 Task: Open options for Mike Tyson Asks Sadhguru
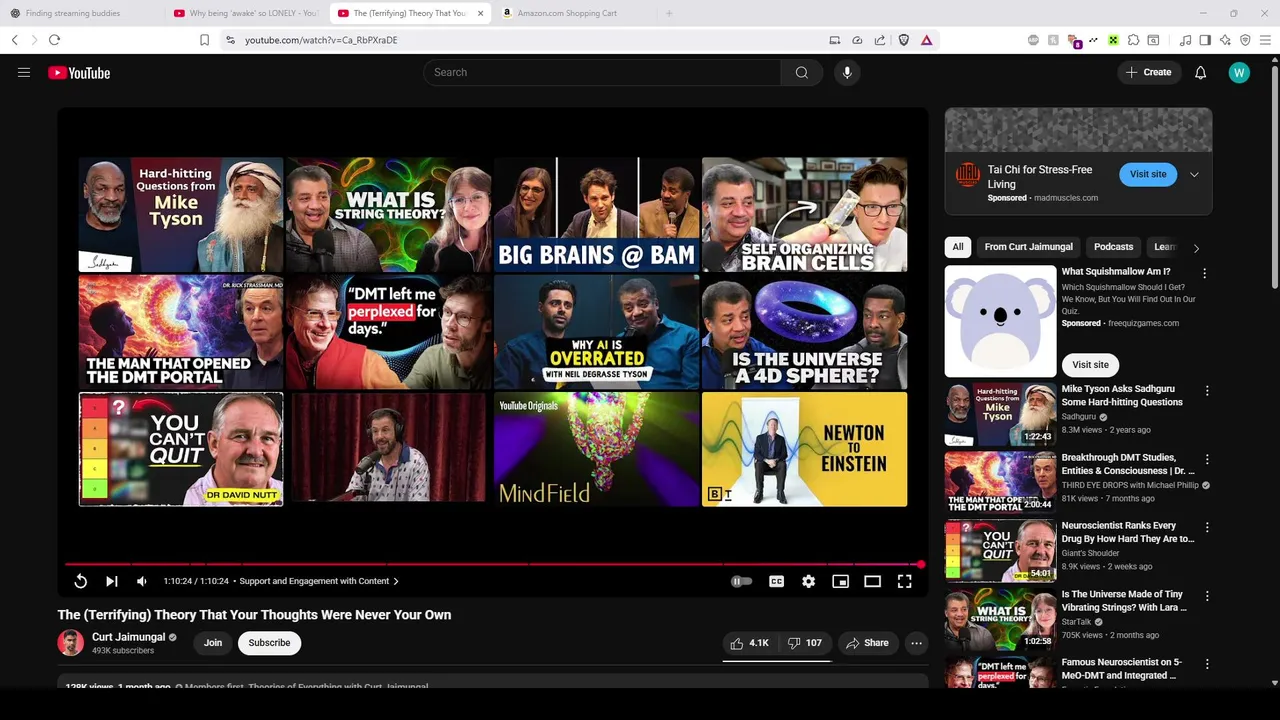(1207, 391)
